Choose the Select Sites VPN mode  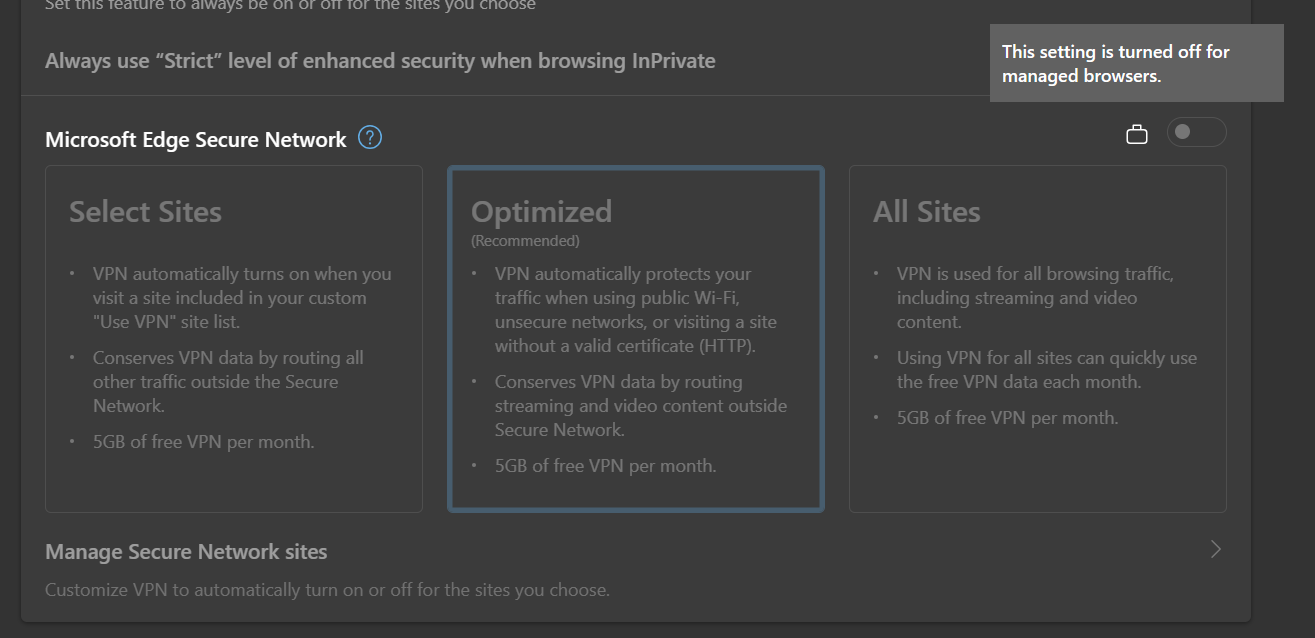(x=233, y=338)
